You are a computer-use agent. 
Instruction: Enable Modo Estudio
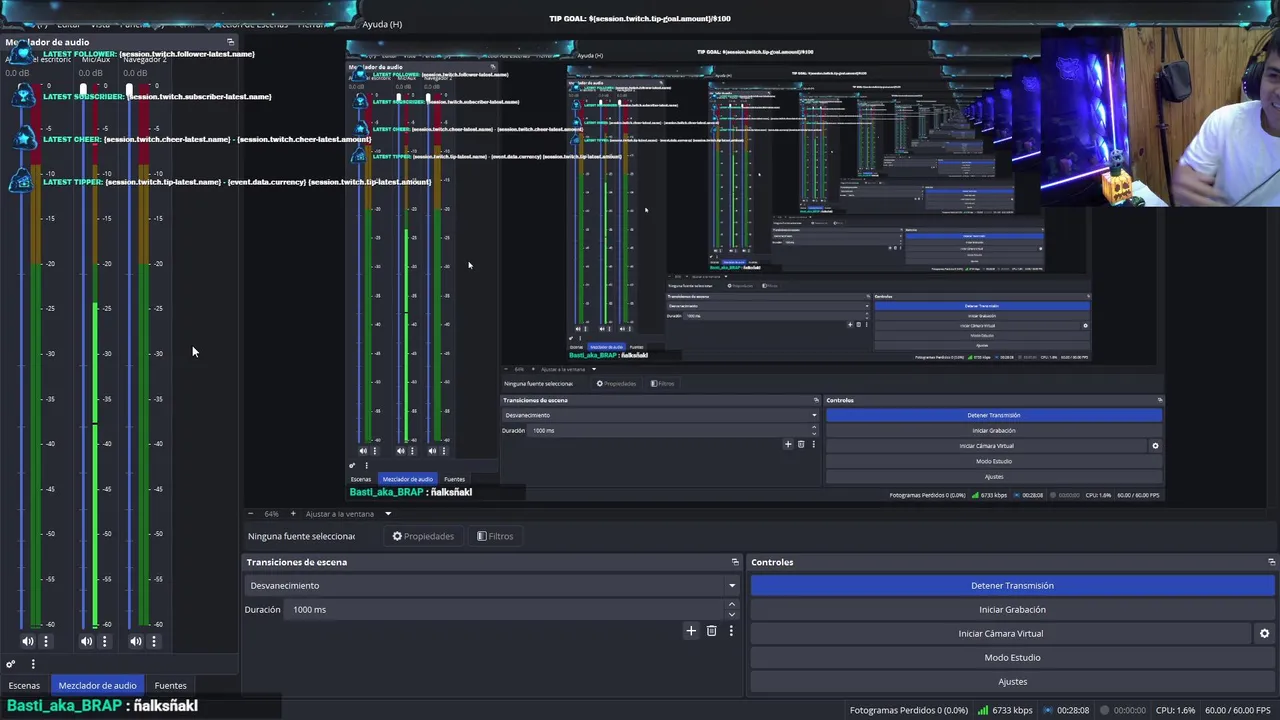(1012, 657)
